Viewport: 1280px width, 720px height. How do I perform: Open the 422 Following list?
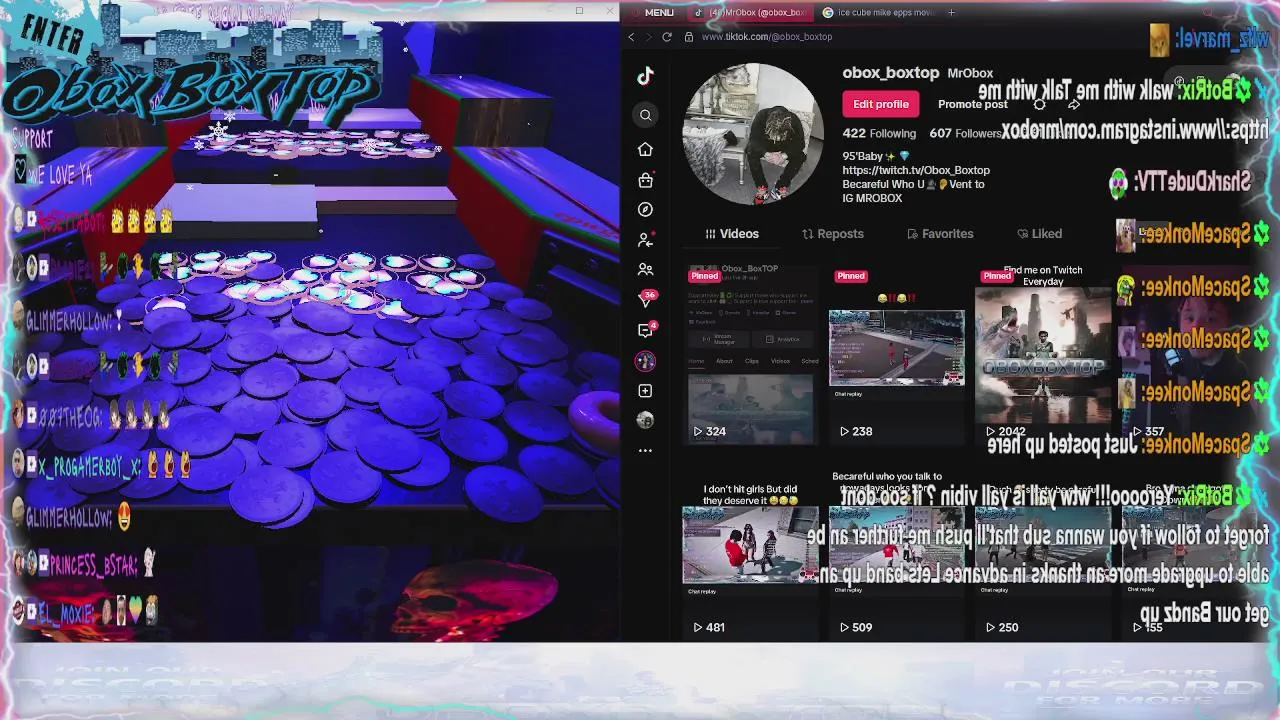coord(879,133)
